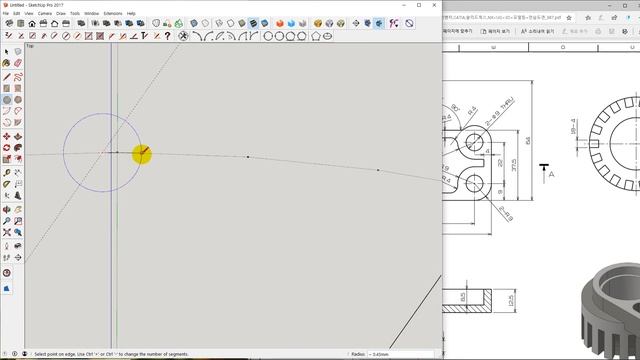The height and width of the screenshot is (360, 640).
Task: Click the Radius measurement input box
Action: [400, 354]
